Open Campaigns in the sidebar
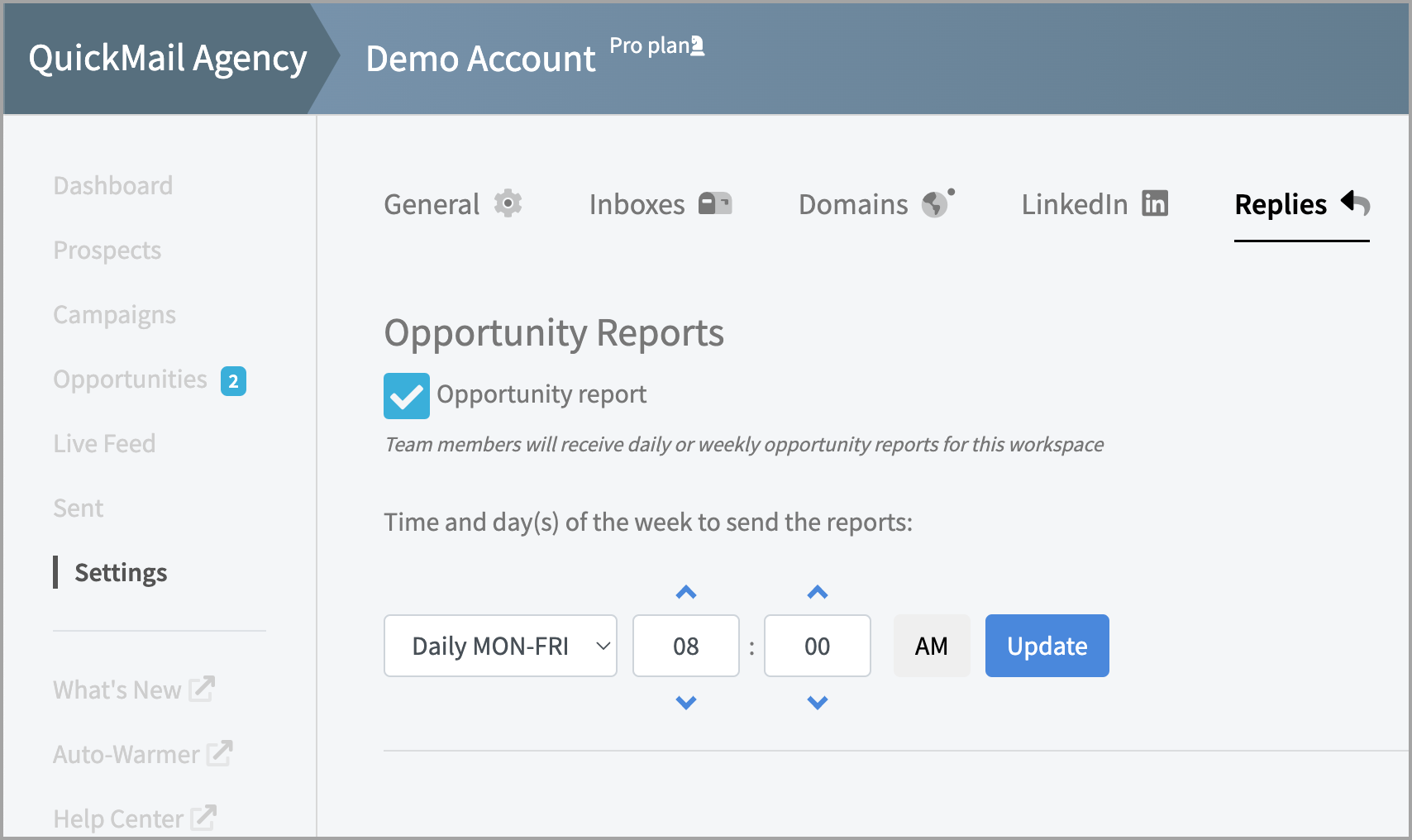 coord(115,314)
